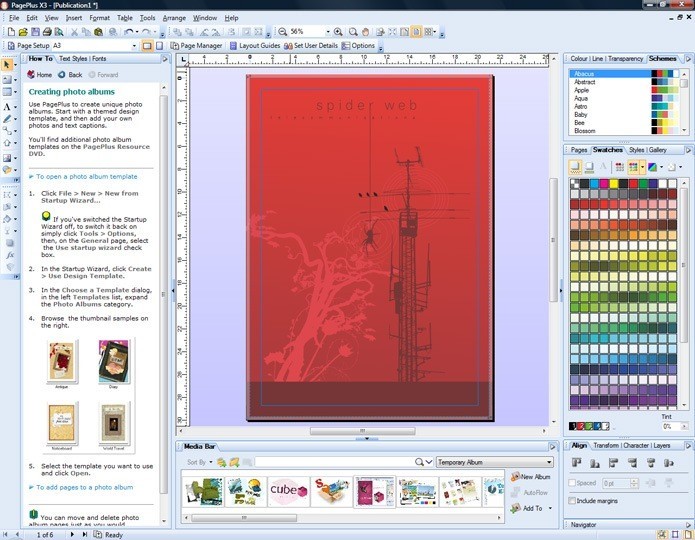The image size is (695, 540).
Task: Open the zoom percentage dropdown
Action: 328,31
